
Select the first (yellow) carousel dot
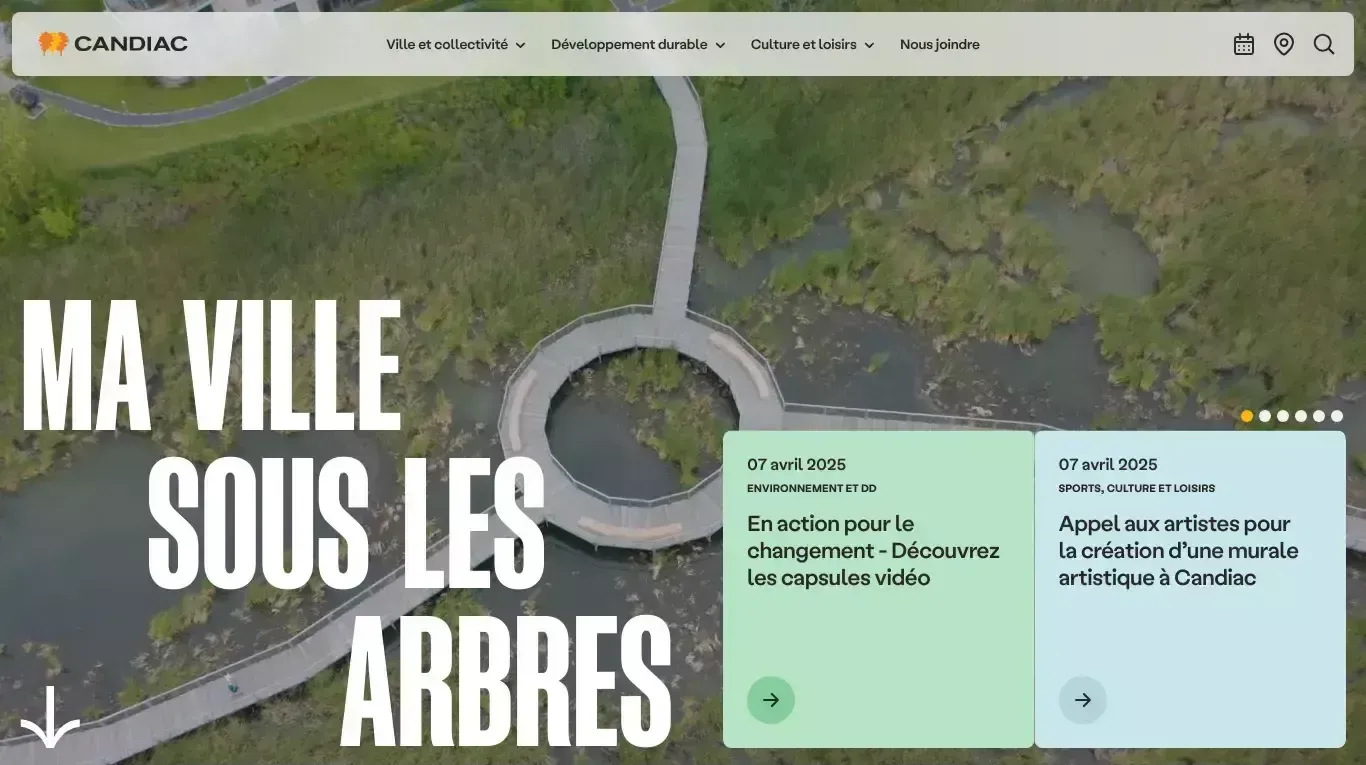[x=1247, y=416]
